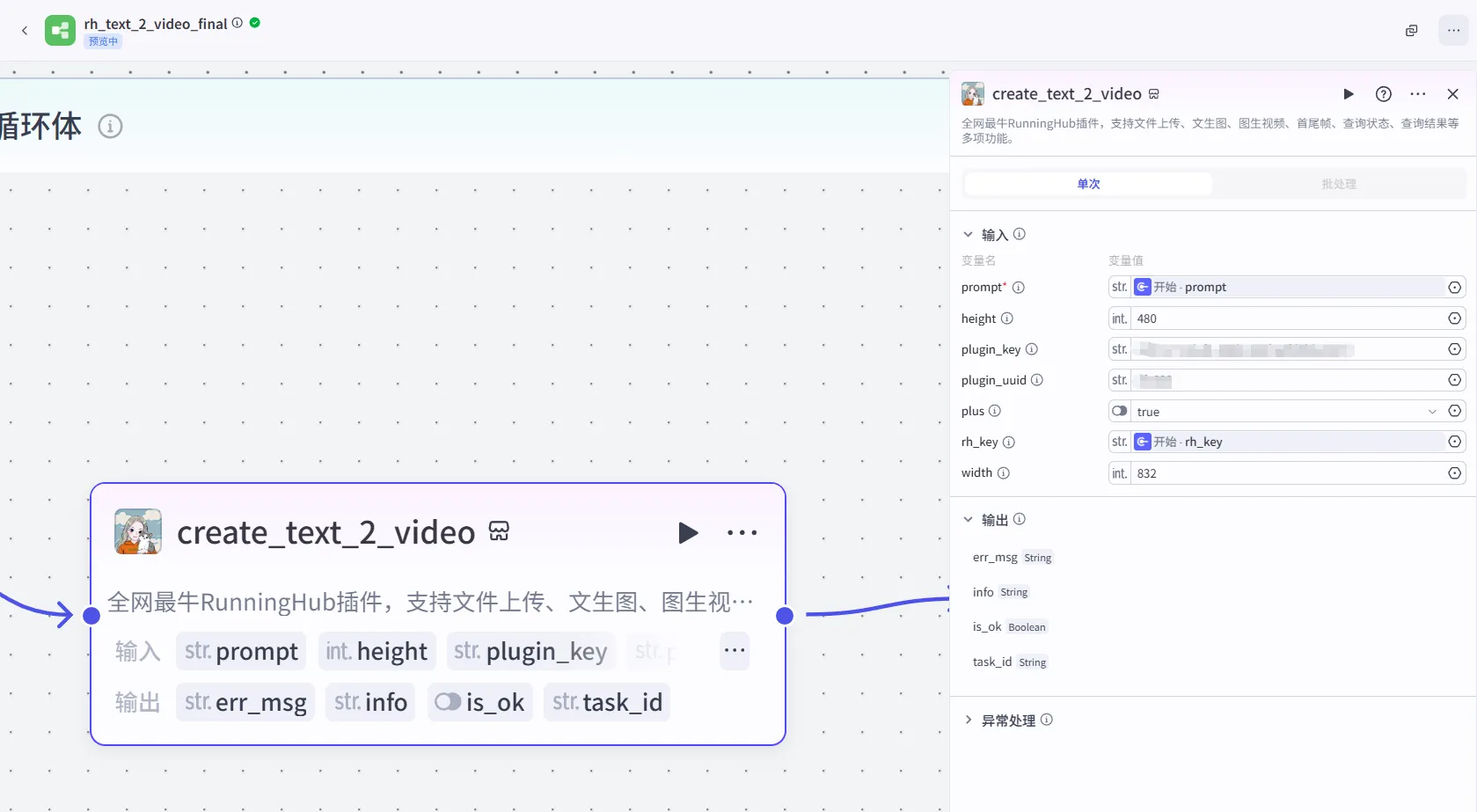1477x812 pixels.
Task: Open variable picker for width row
Action: (1455, 473)
